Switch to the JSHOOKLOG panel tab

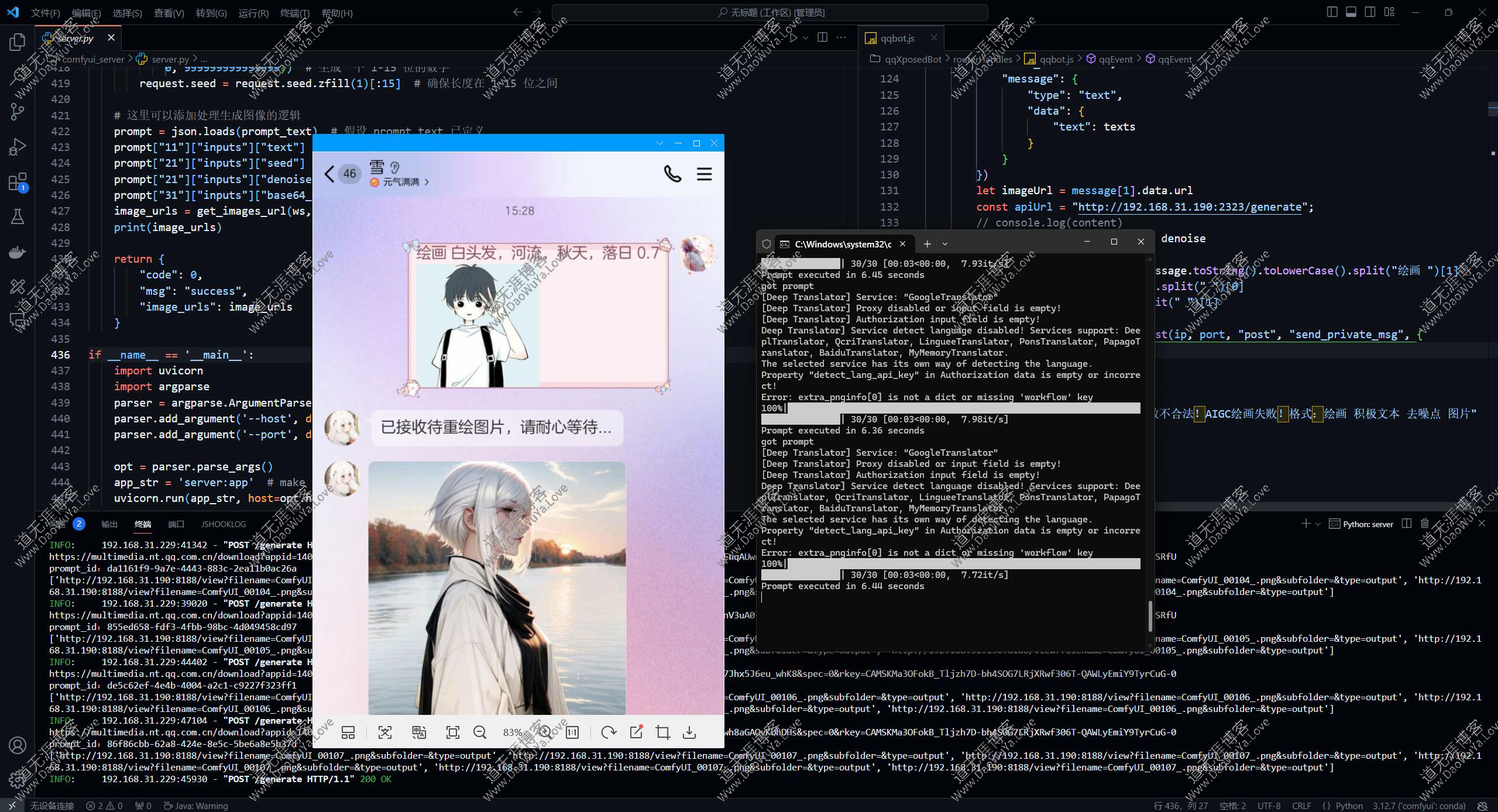[x=224, y=524]
